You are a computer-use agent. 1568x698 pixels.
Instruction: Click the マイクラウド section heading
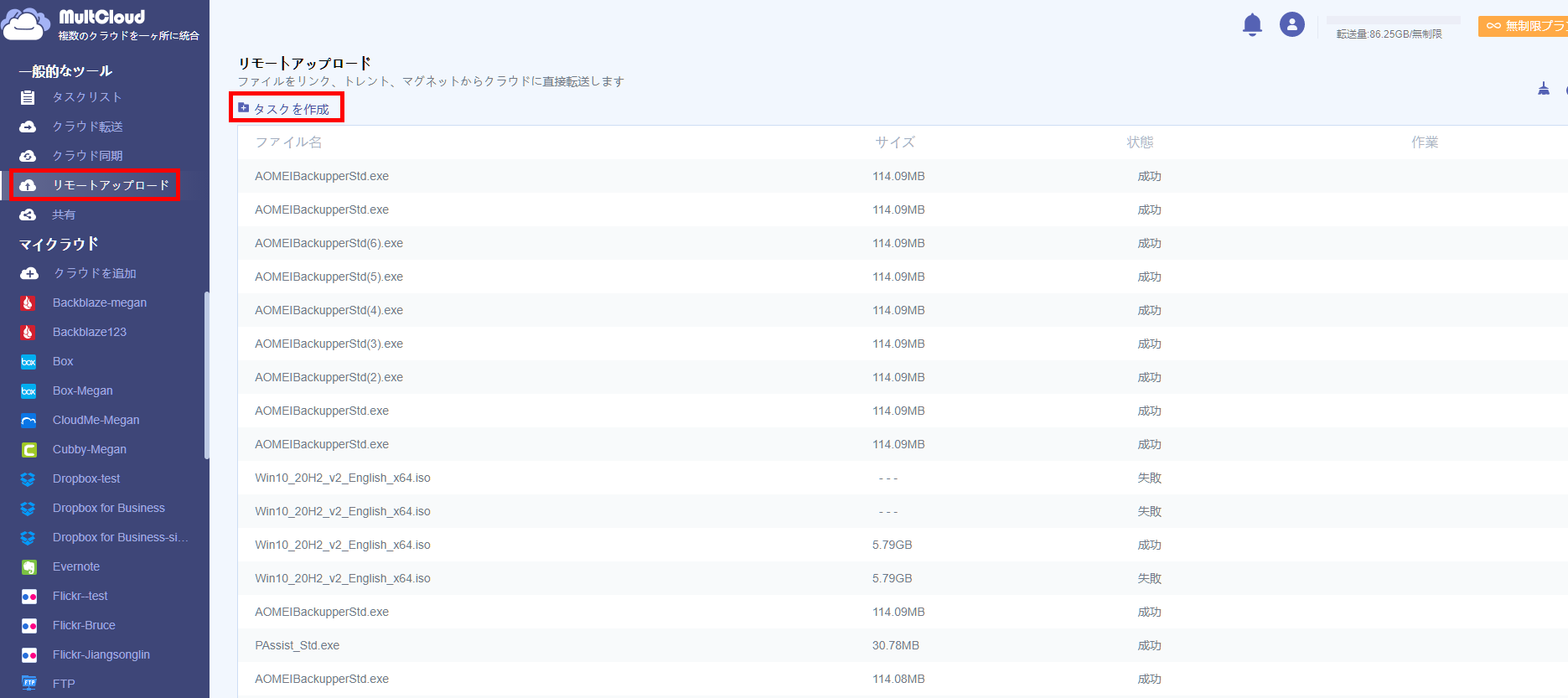59,244
